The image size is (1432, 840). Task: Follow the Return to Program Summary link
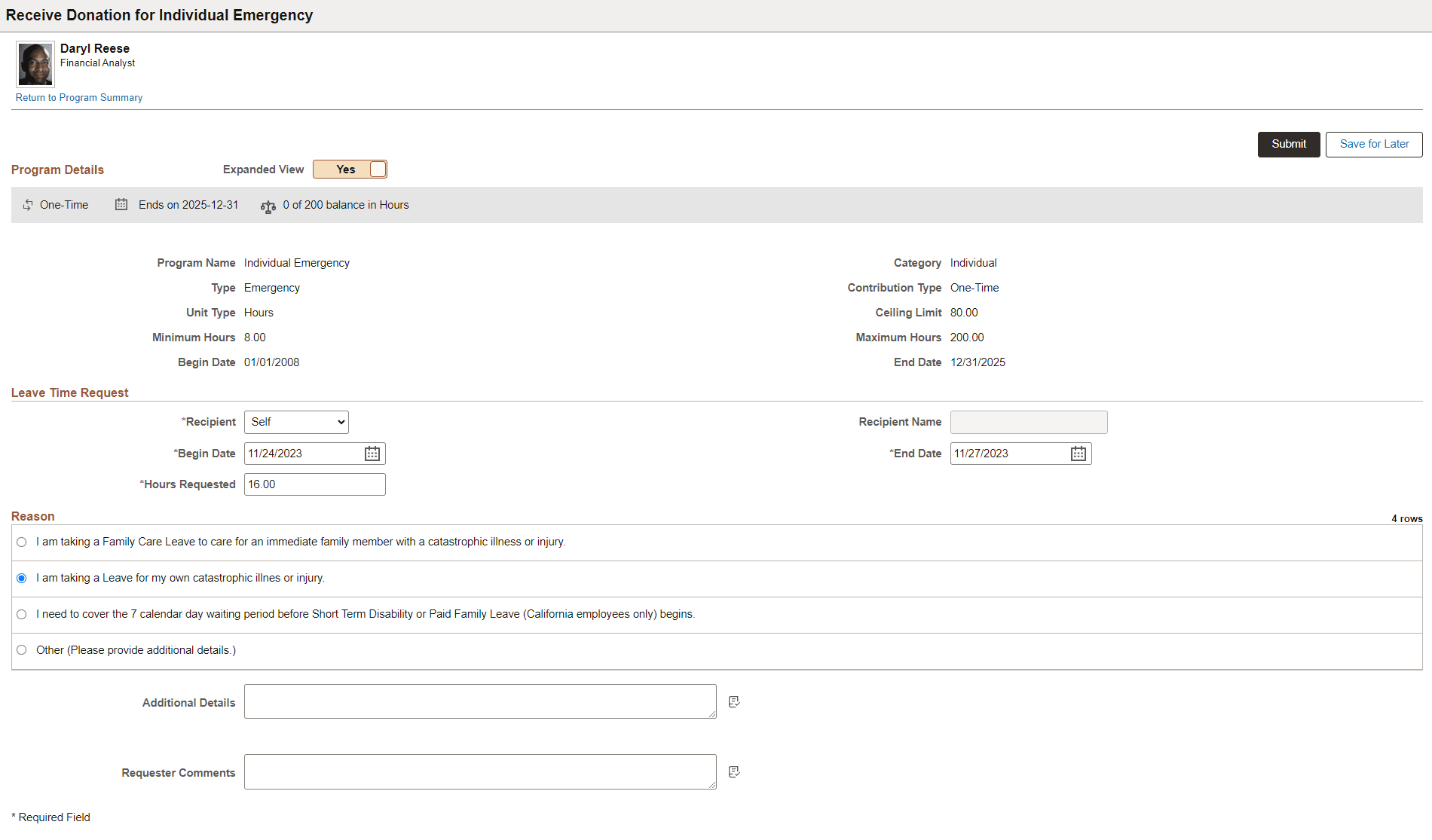(x=79, y=98)
